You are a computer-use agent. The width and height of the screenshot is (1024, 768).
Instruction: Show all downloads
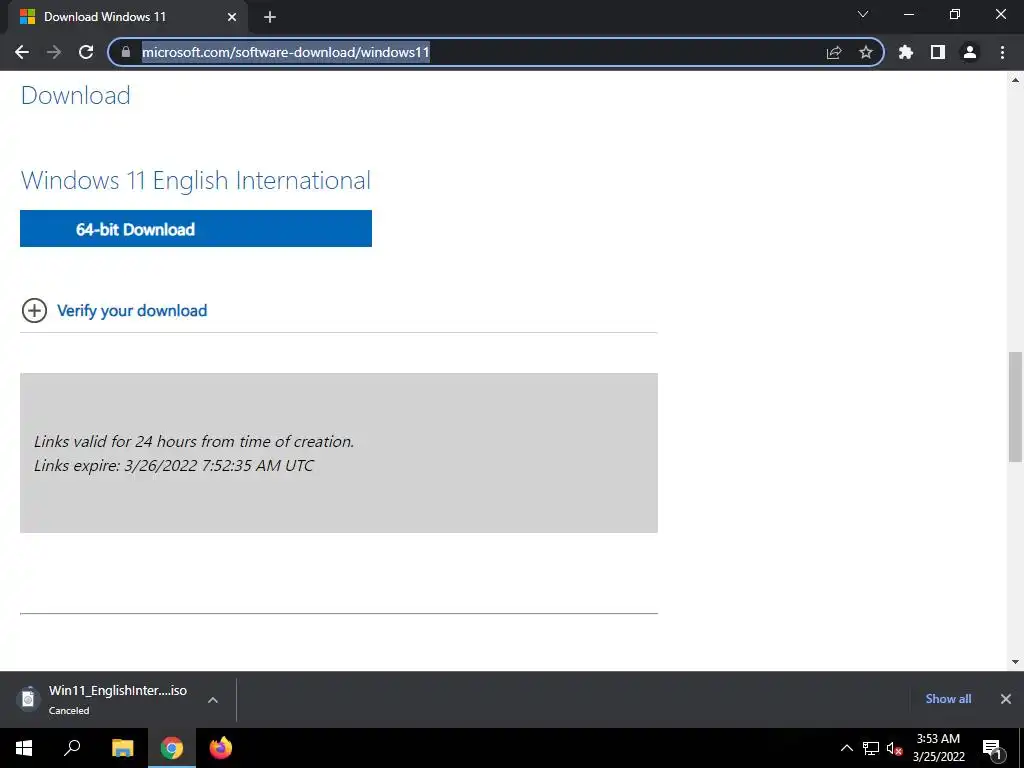[948, 699]
